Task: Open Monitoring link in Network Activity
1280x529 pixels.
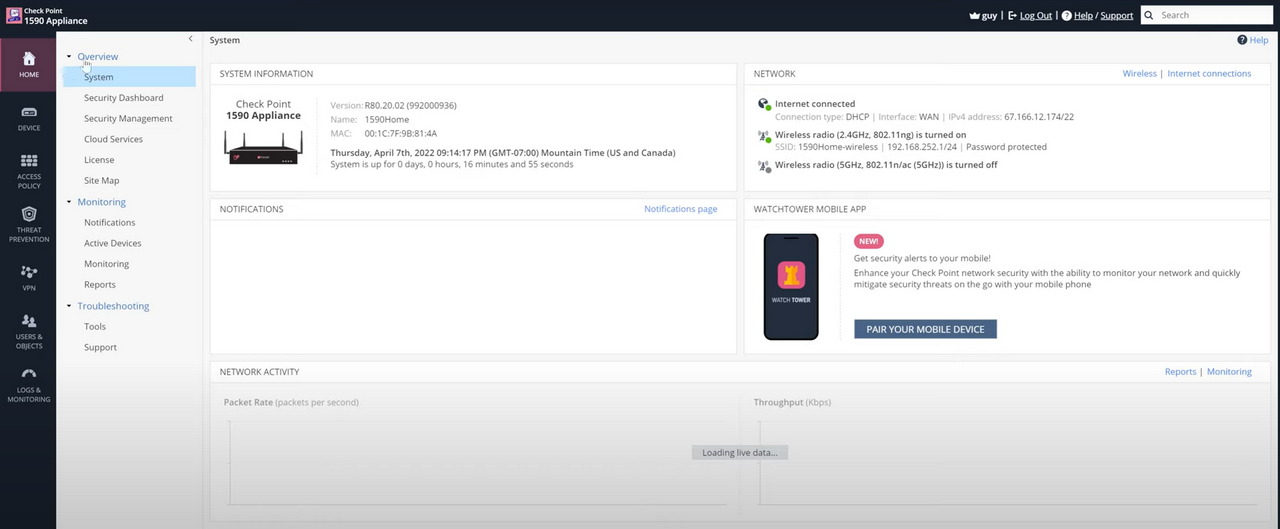Action: tap(1229, 371)
